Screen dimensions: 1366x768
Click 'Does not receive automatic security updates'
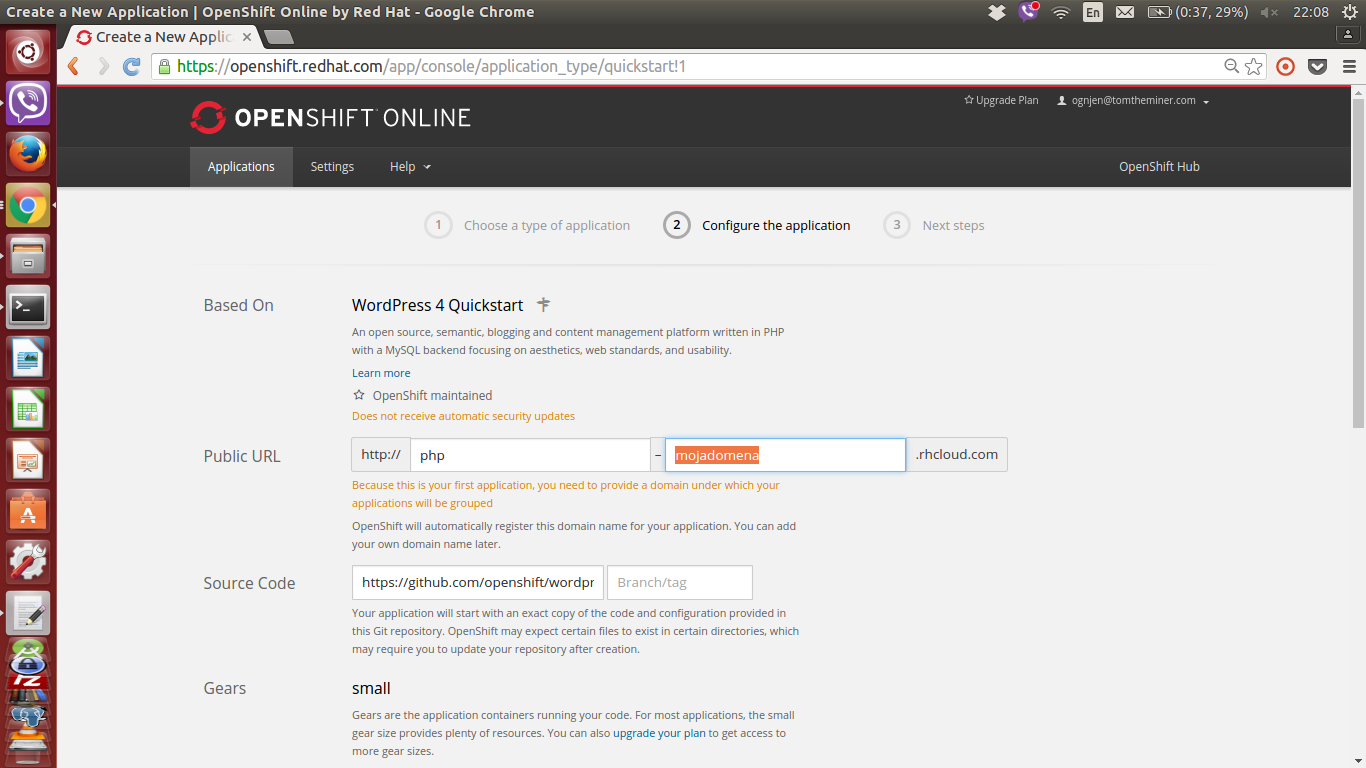coord(463,416)
